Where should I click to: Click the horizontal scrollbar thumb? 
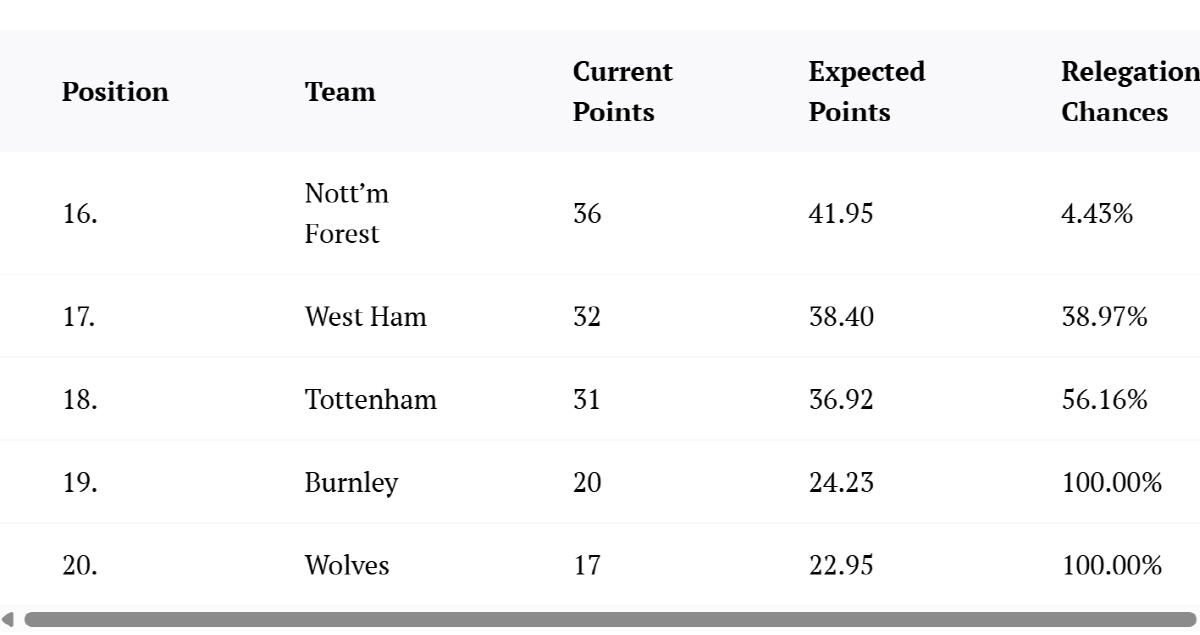point(610,620)
